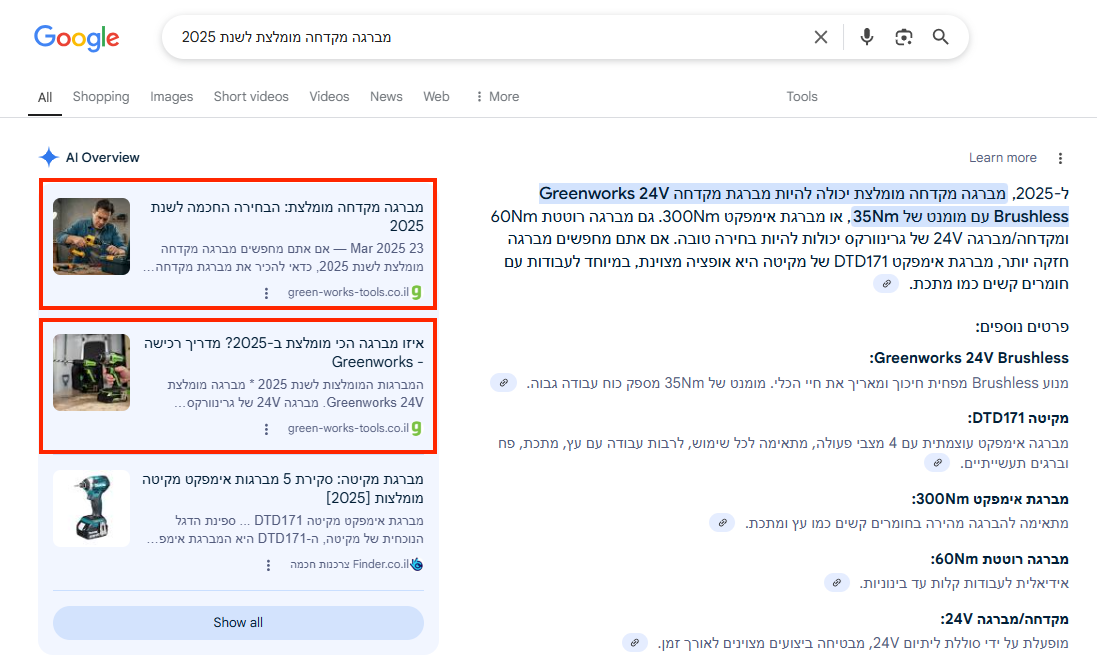Image resolution: width=1097 pixels, height=670 pixels.
Task: Switch to the Shopping tab
Action: click(x=101, y=97)
